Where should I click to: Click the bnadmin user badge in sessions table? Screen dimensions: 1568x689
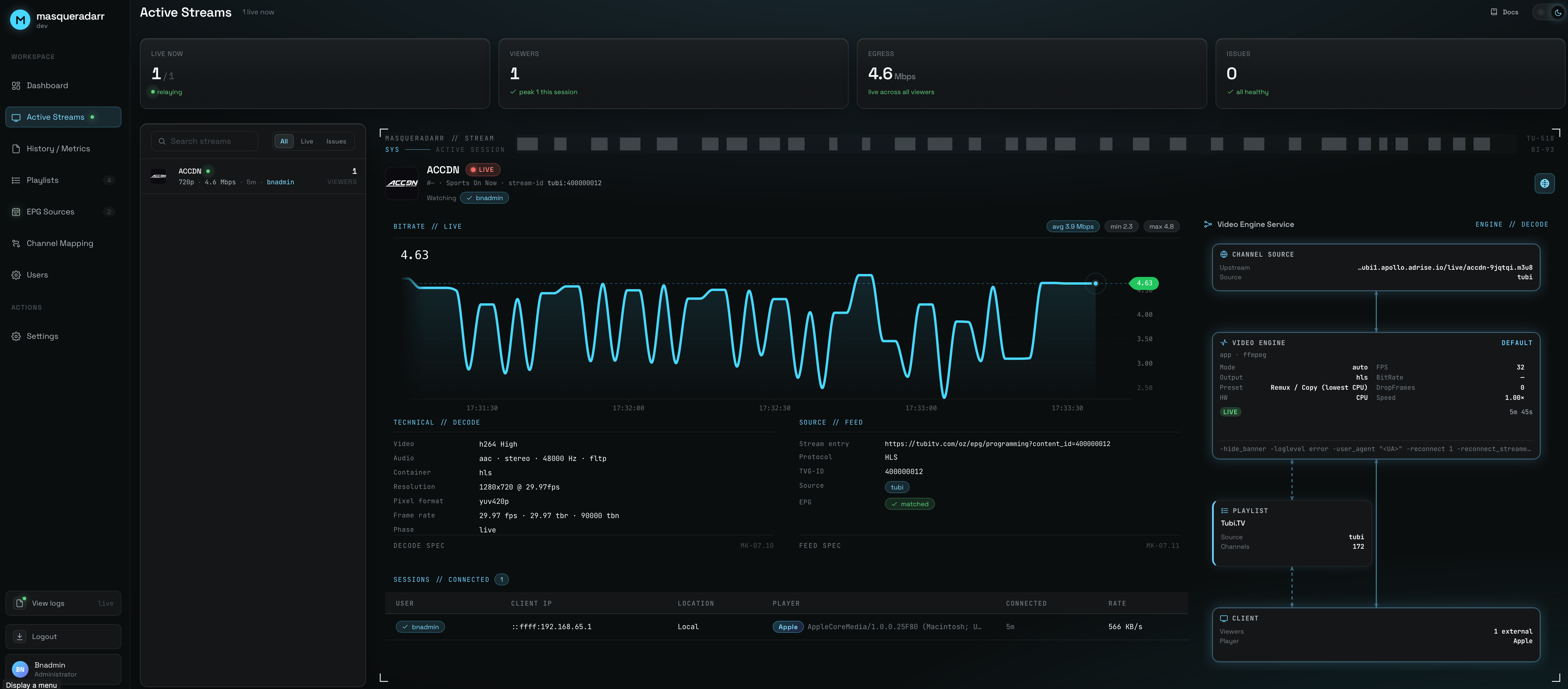tap(421, 627)
